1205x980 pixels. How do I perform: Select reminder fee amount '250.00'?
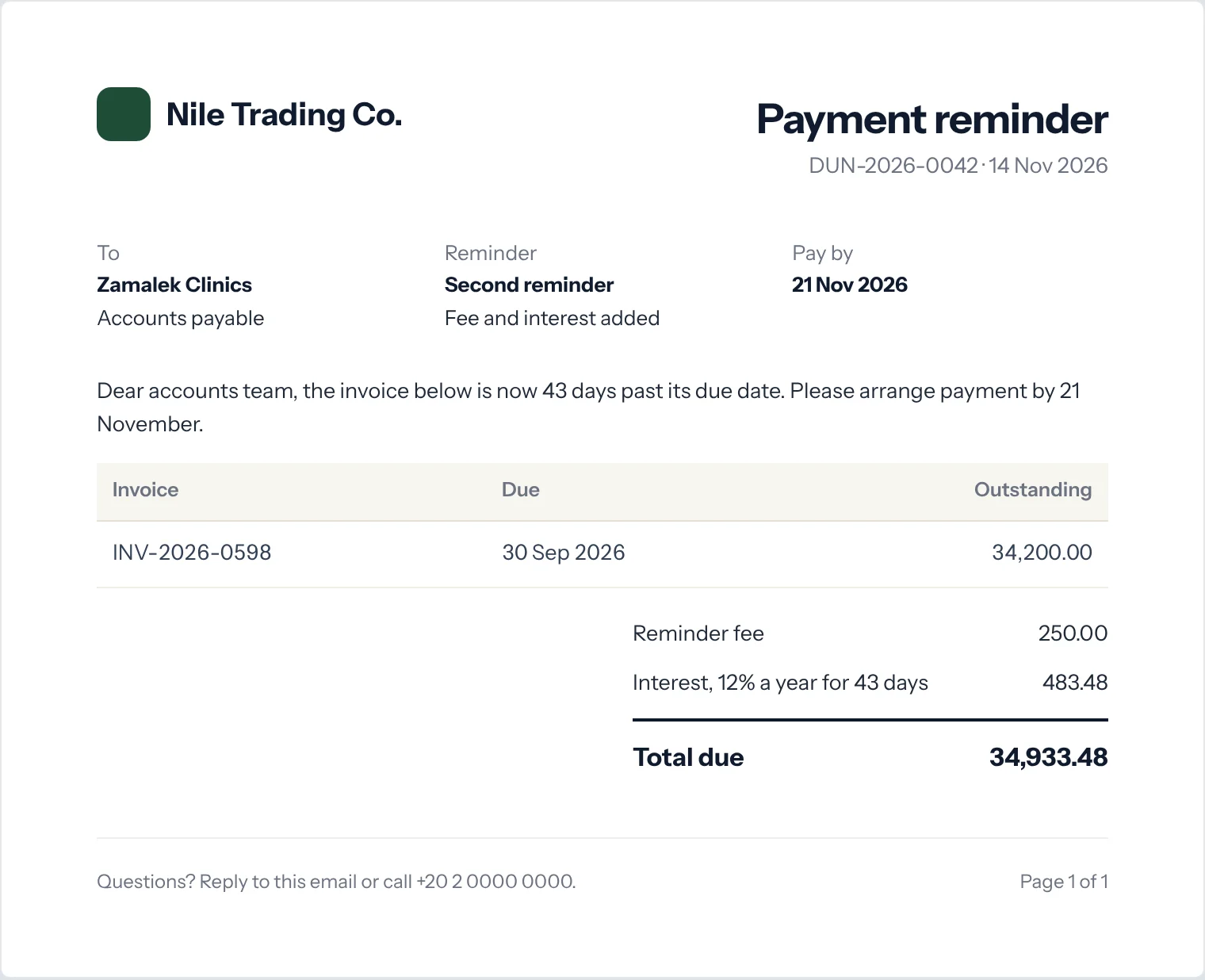(1073, 634)
